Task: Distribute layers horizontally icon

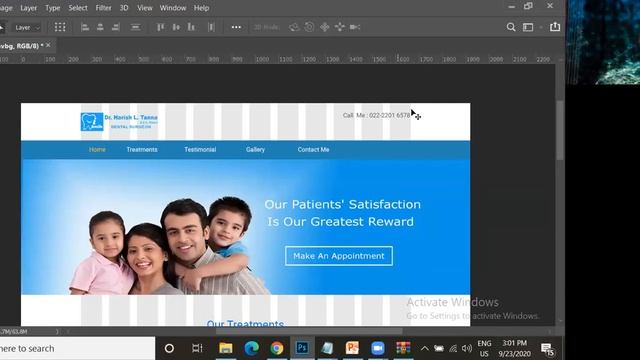Action: (x=211, y=27)
